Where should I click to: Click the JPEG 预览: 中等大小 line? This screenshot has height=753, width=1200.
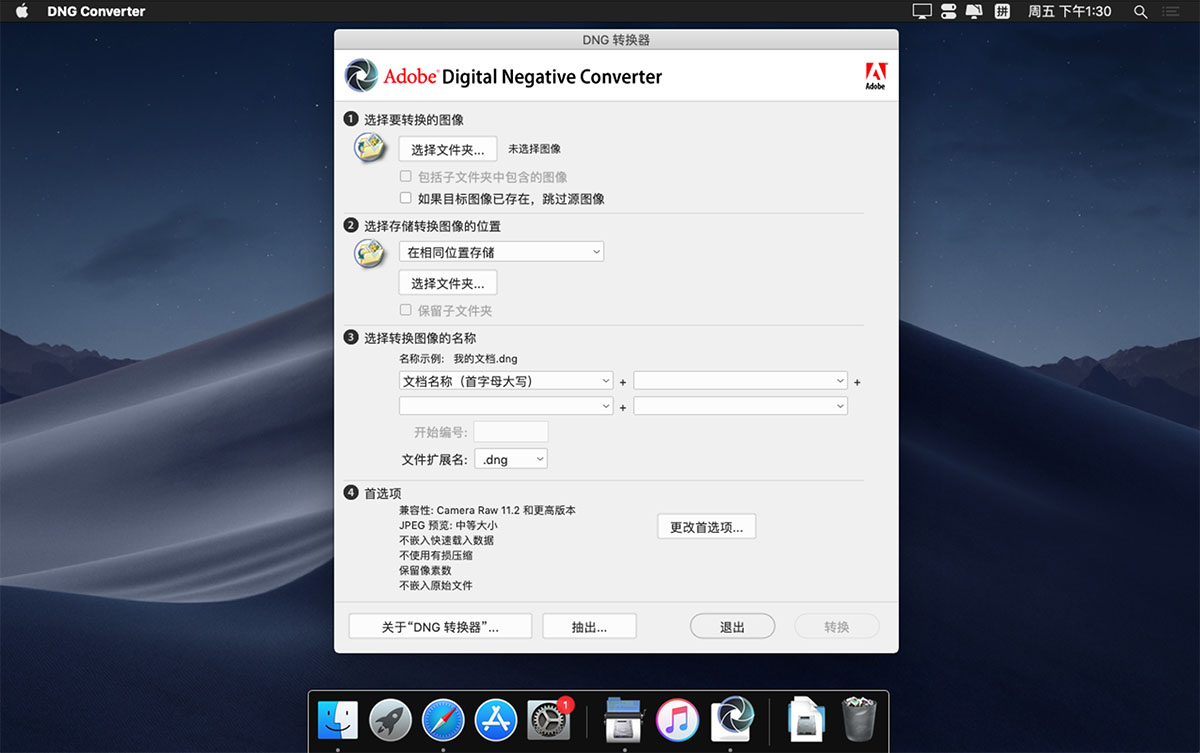pyautogui.click(x=448, y=525)
